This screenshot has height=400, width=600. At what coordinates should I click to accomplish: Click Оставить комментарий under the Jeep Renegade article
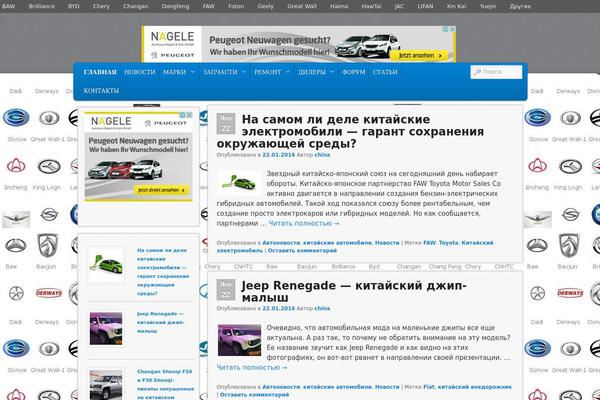254,395
